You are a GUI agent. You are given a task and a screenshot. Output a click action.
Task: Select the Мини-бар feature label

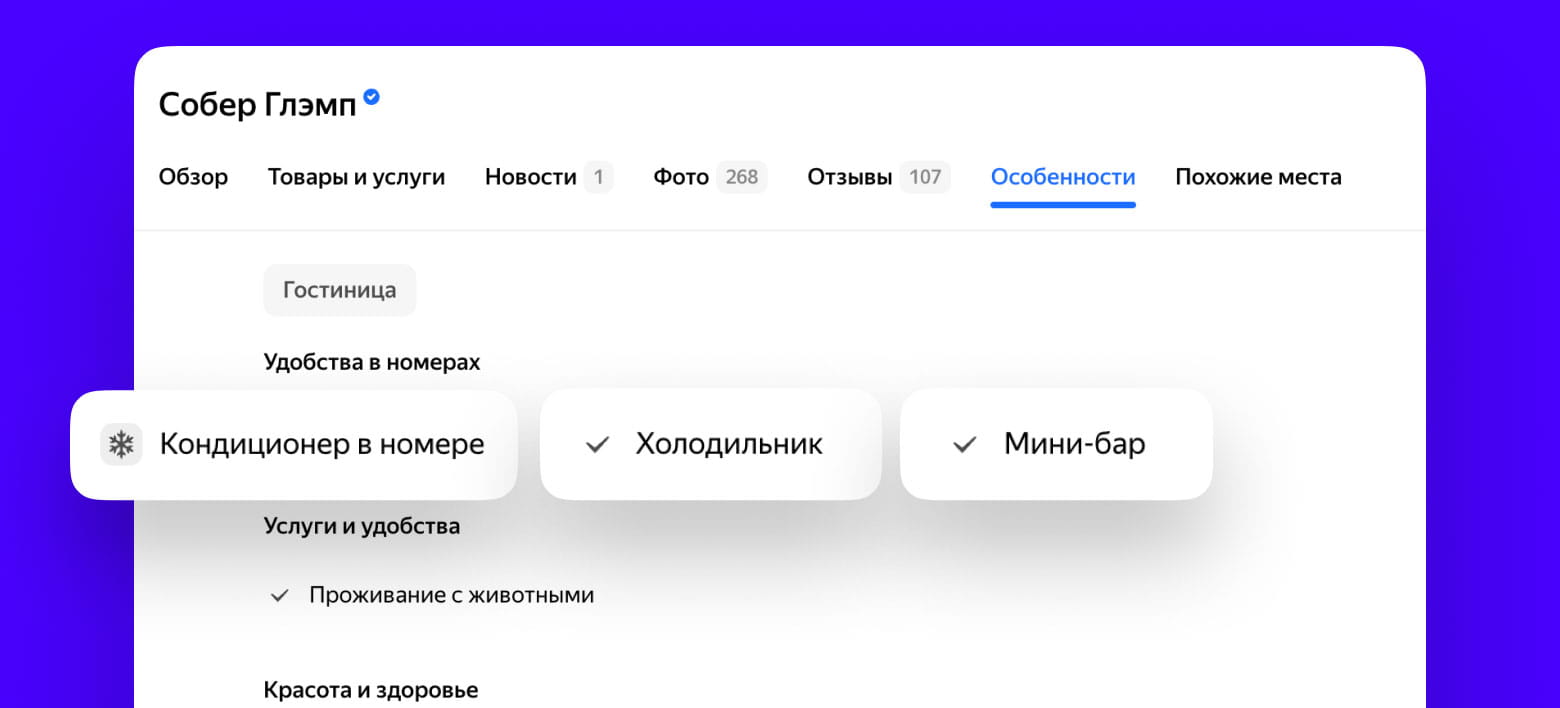coord(1074,444)
